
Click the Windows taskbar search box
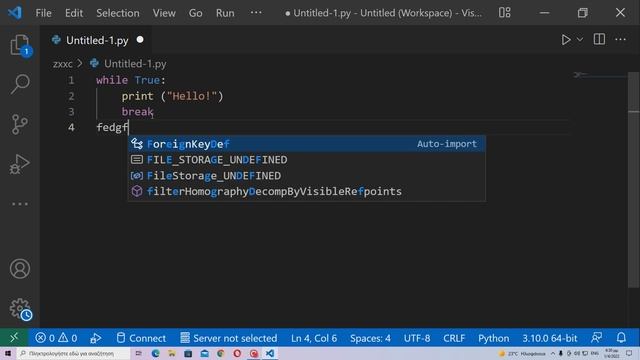click(x=73, y=353)
